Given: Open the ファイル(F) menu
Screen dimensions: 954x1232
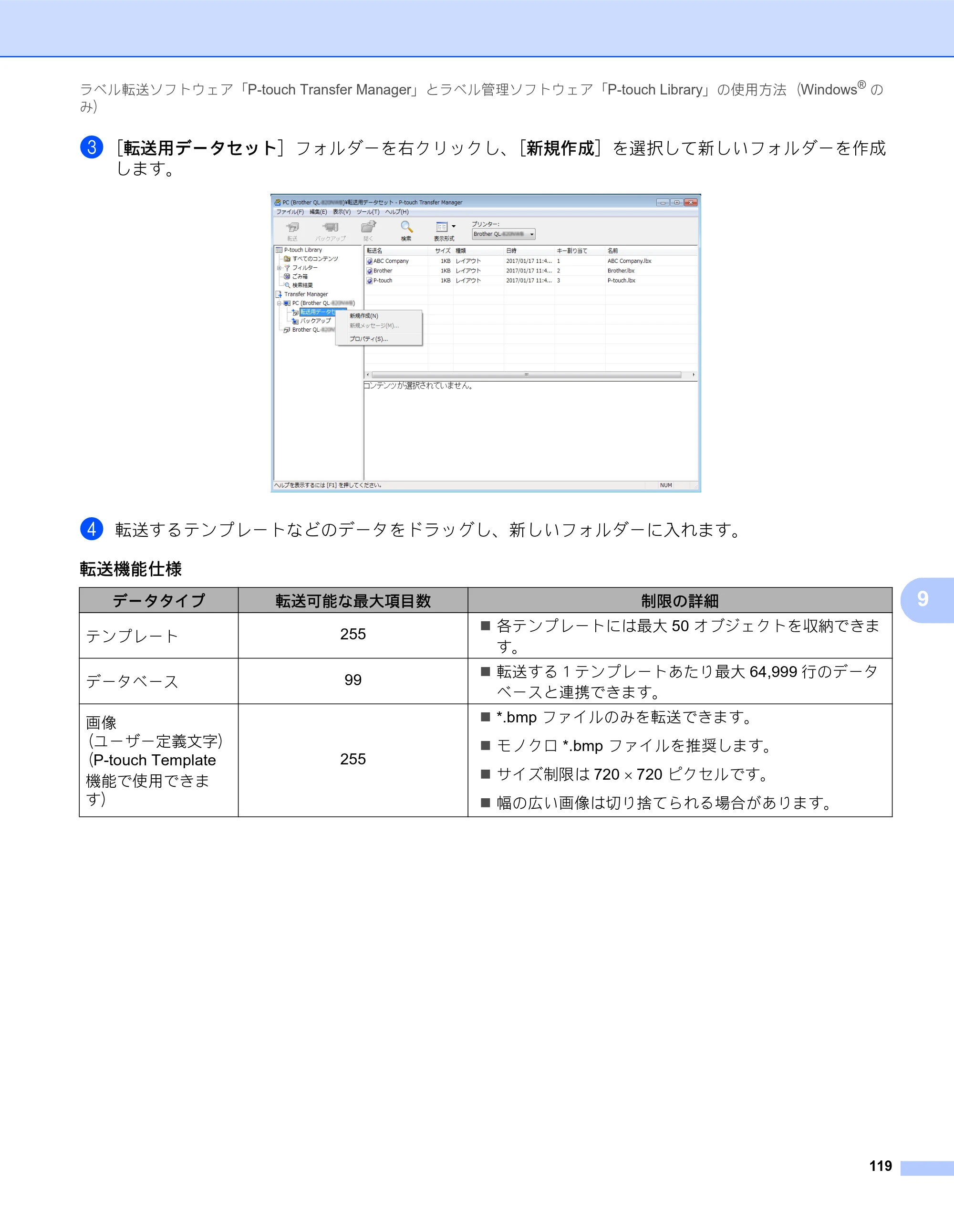Looking at the screenshot, I should click(x=290, y=212).
